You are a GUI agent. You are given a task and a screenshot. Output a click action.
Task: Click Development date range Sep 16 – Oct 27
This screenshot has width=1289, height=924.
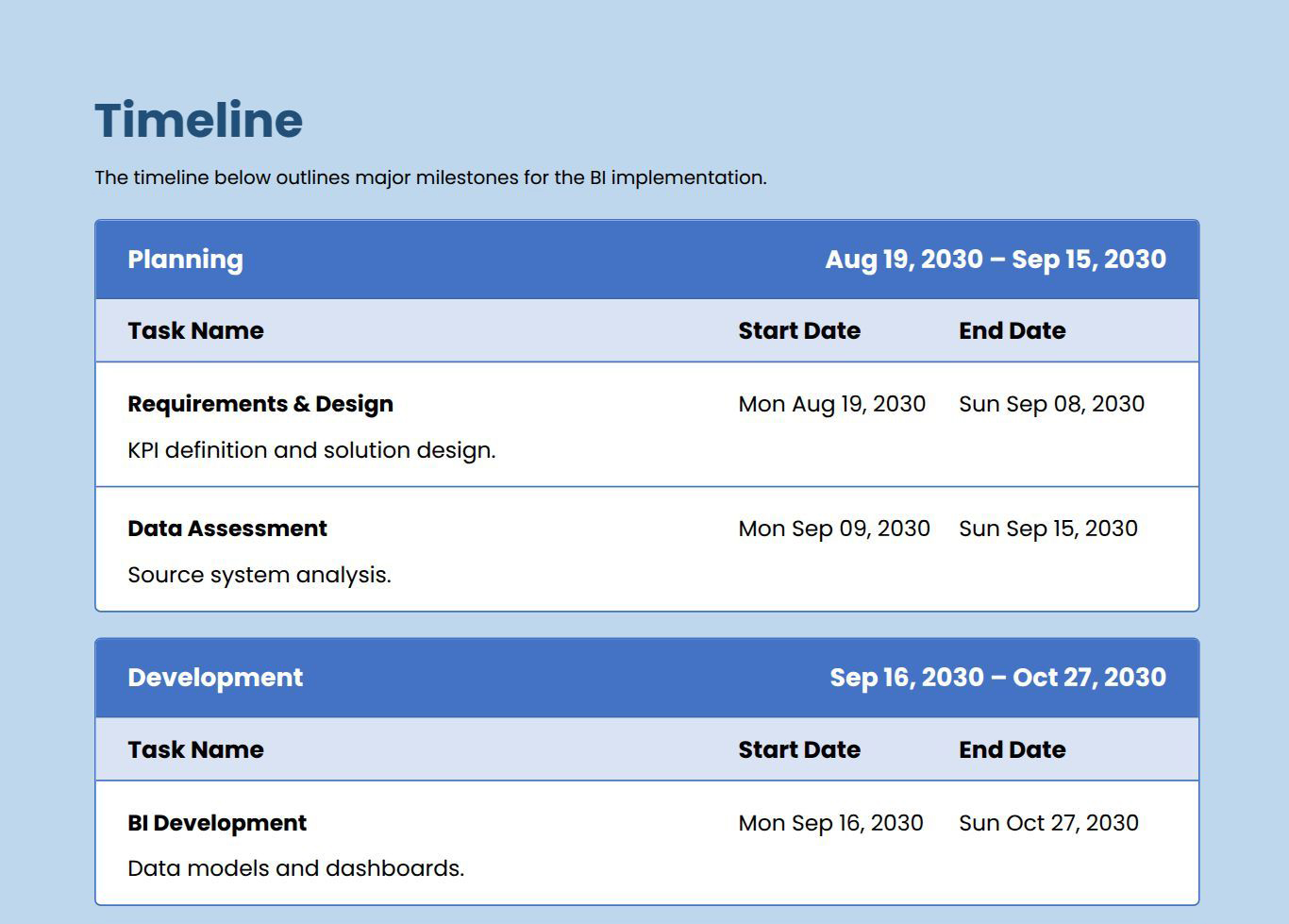(x=997, y=678)
